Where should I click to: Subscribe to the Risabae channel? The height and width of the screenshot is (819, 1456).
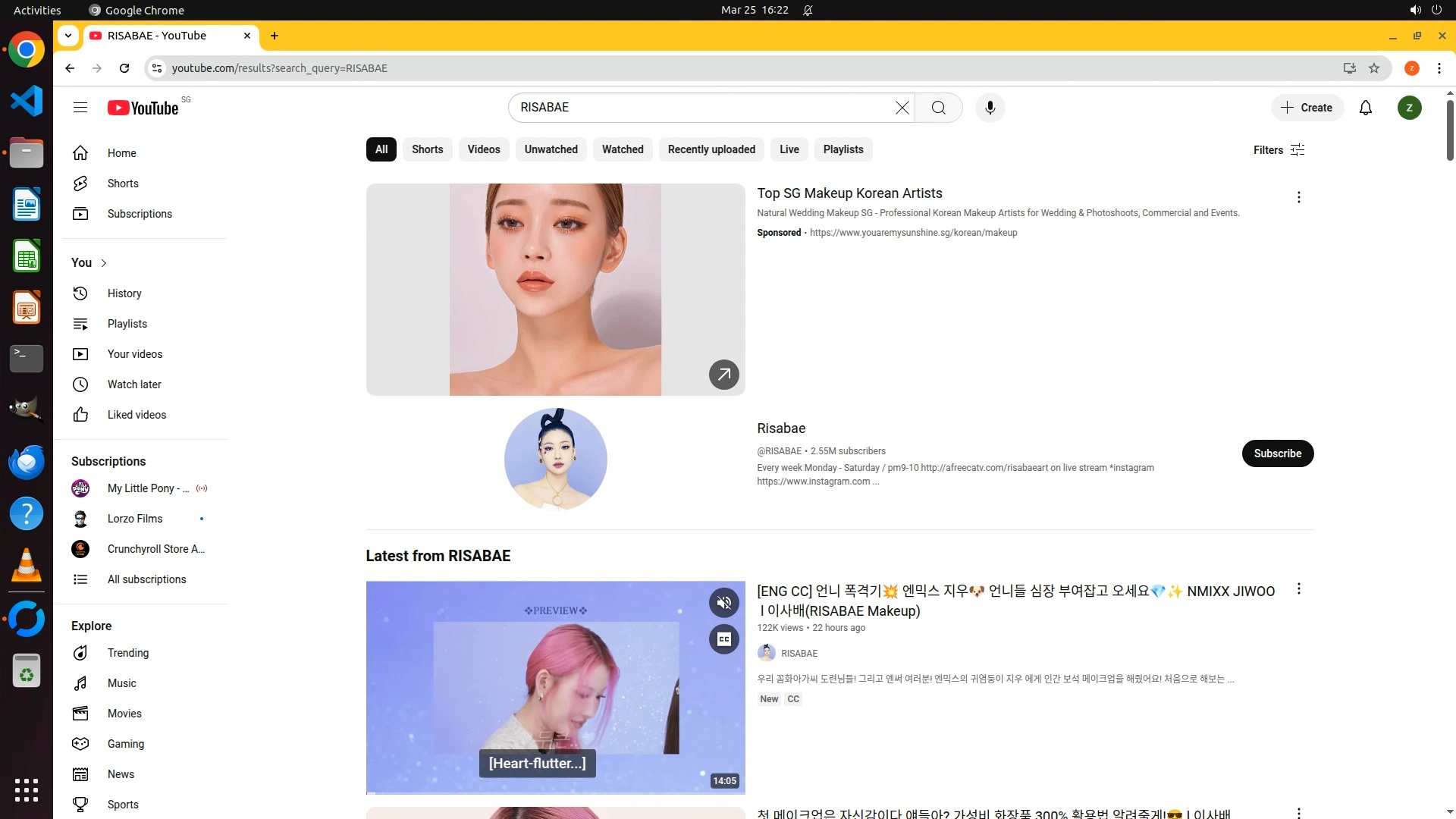click(1277, 453)
